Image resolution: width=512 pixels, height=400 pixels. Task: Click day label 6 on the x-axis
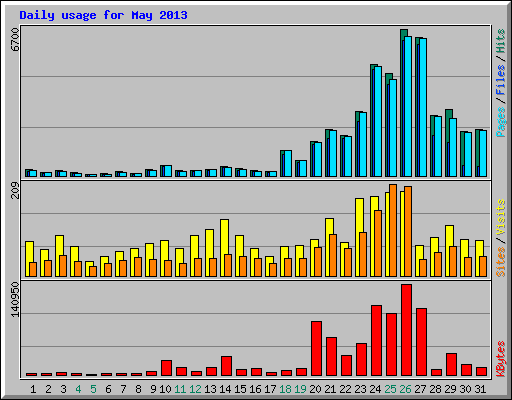(108, 389)
